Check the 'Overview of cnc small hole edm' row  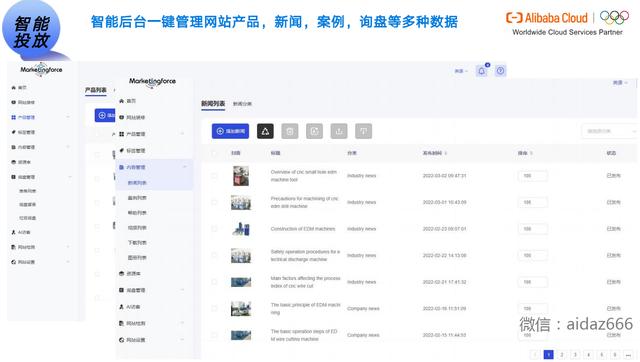214,176
